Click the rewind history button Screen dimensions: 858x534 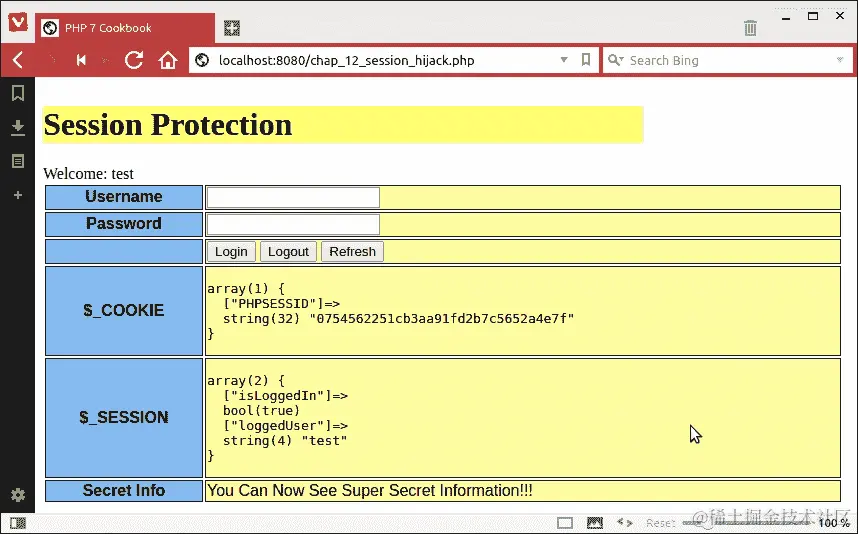[x=82, y=60]
